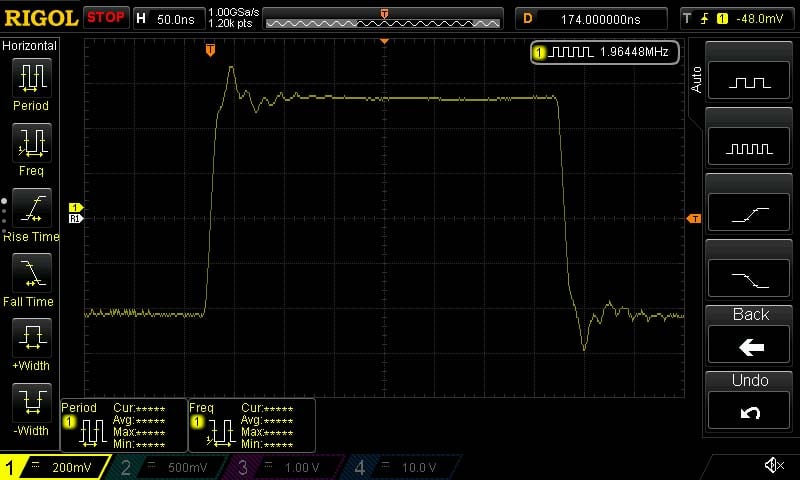The width and height of the screenshot is (800, 480).
Task: Select channel 2 500mV tab
Action: [168, 467]
